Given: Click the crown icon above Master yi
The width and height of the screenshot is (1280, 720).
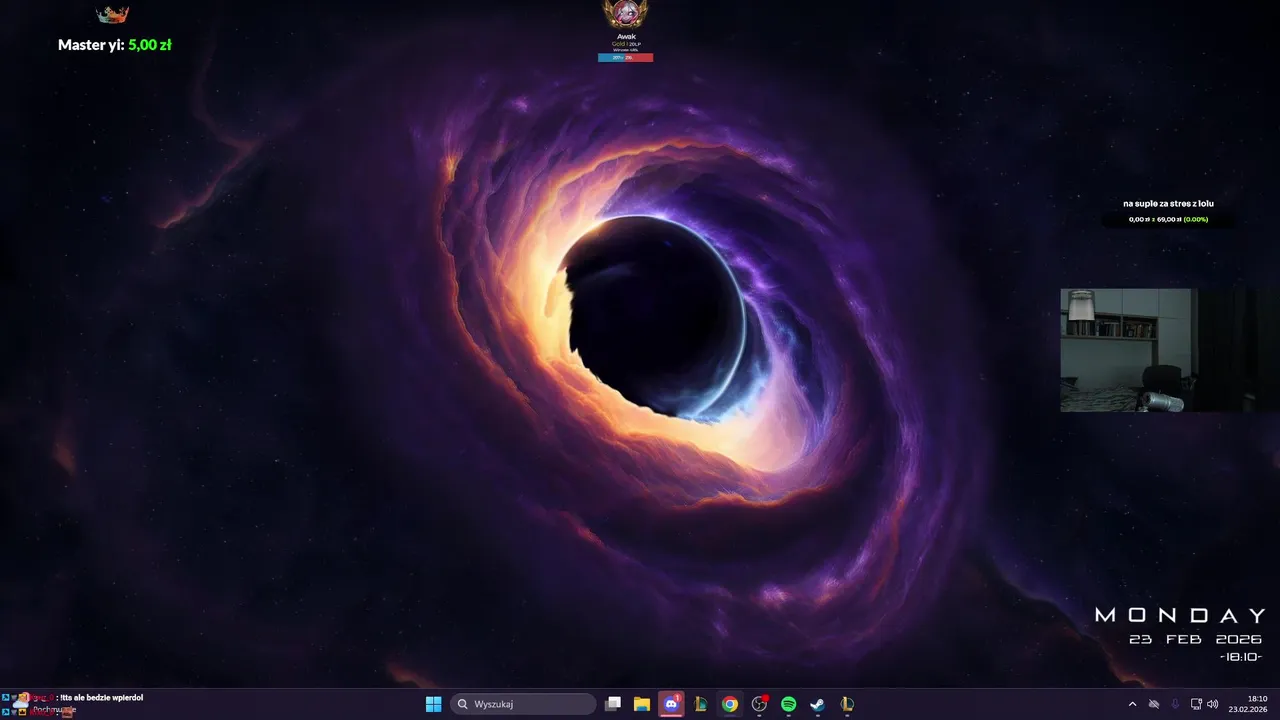Looking at the screenshot, I should (112, 15).
